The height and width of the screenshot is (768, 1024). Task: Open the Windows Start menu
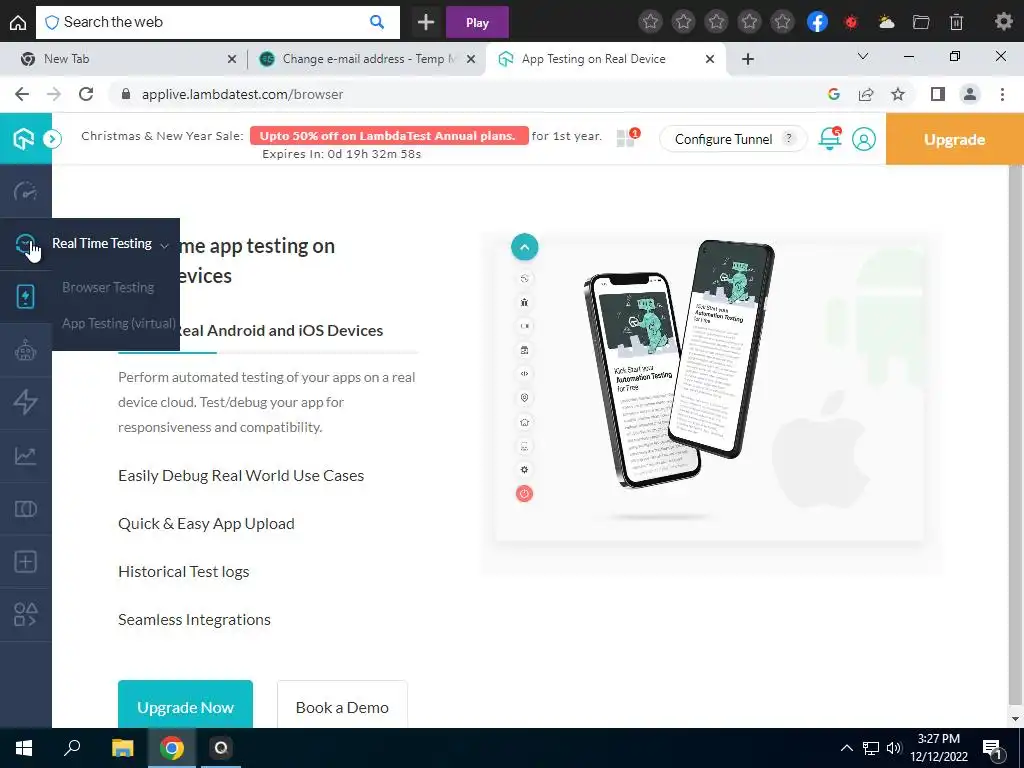tap(24, 748)
